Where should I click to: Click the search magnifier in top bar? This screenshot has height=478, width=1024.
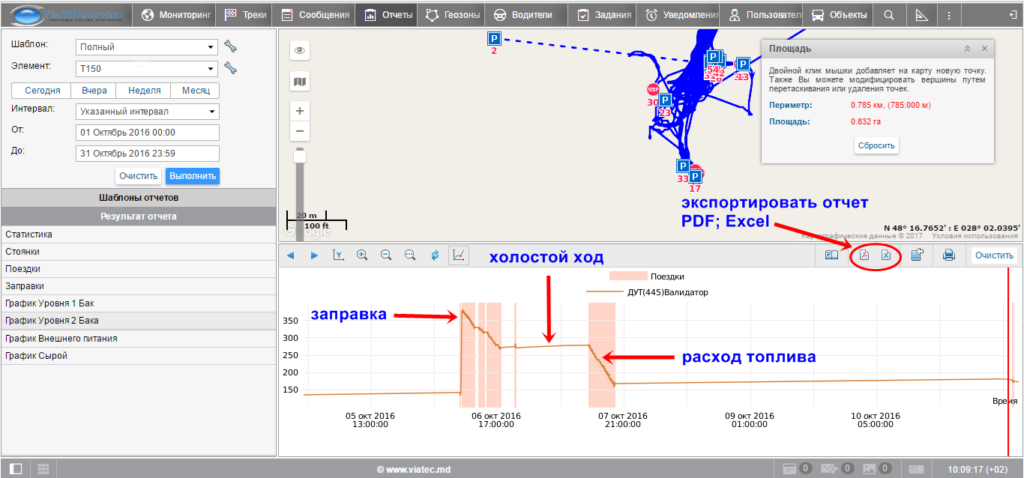coord(889,15)
